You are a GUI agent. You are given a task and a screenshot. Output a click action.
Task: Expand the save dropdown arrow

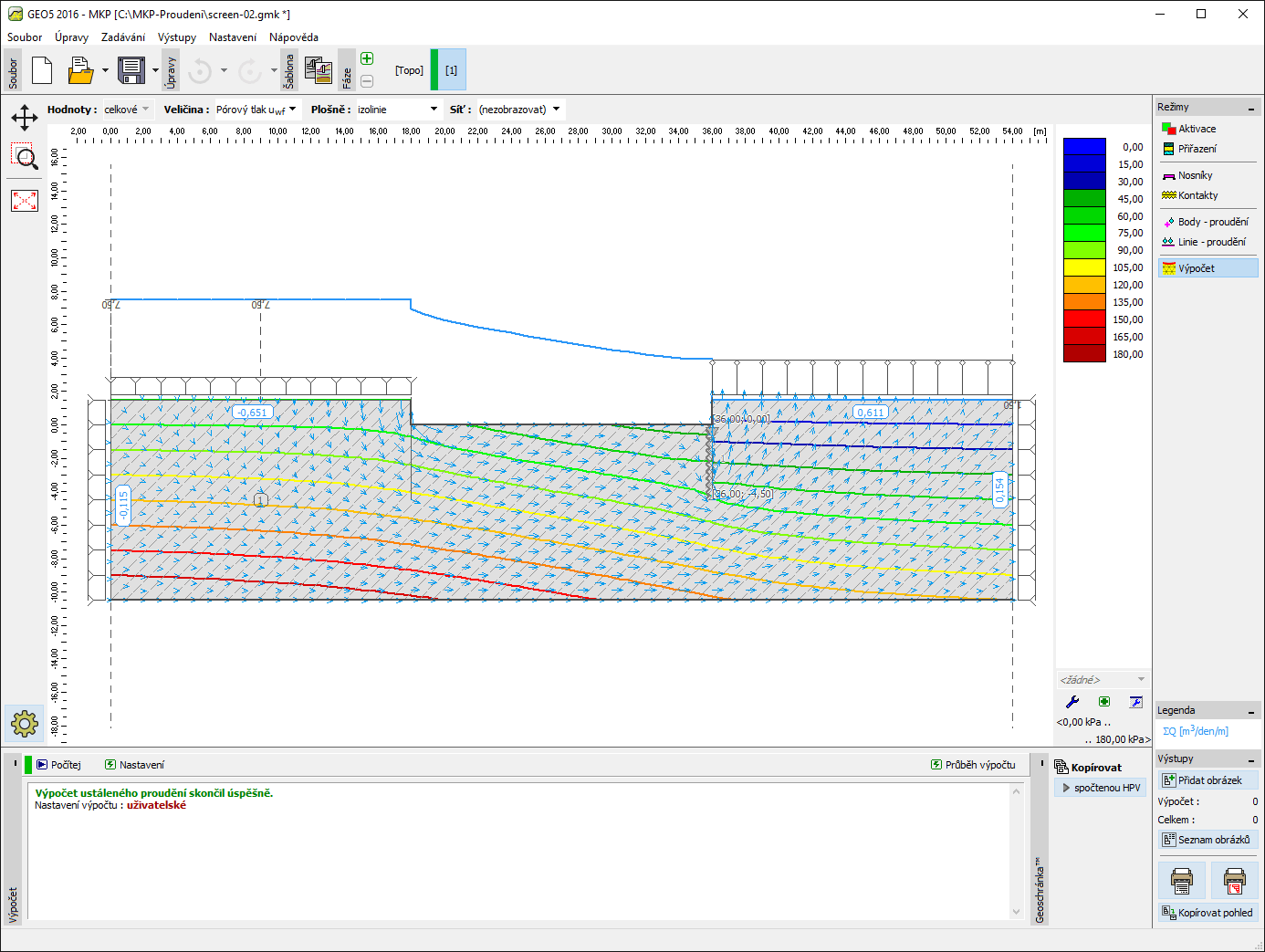click(x=155, y=70)
